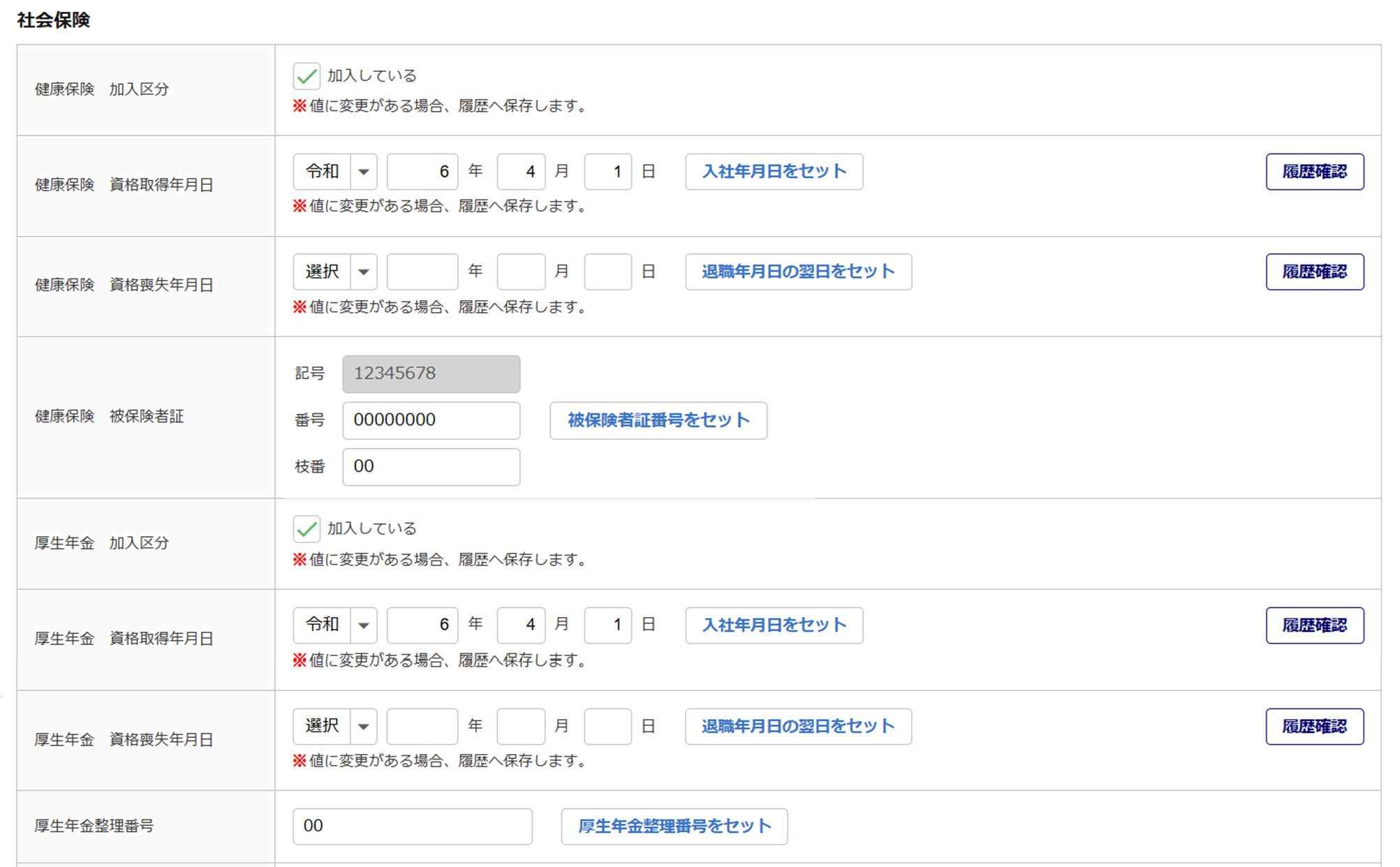The width and height of the screenshot is (1400, 867).
Task: Open 履歴確認 for health insurance acquisition date
Action: click(1314, 172)
